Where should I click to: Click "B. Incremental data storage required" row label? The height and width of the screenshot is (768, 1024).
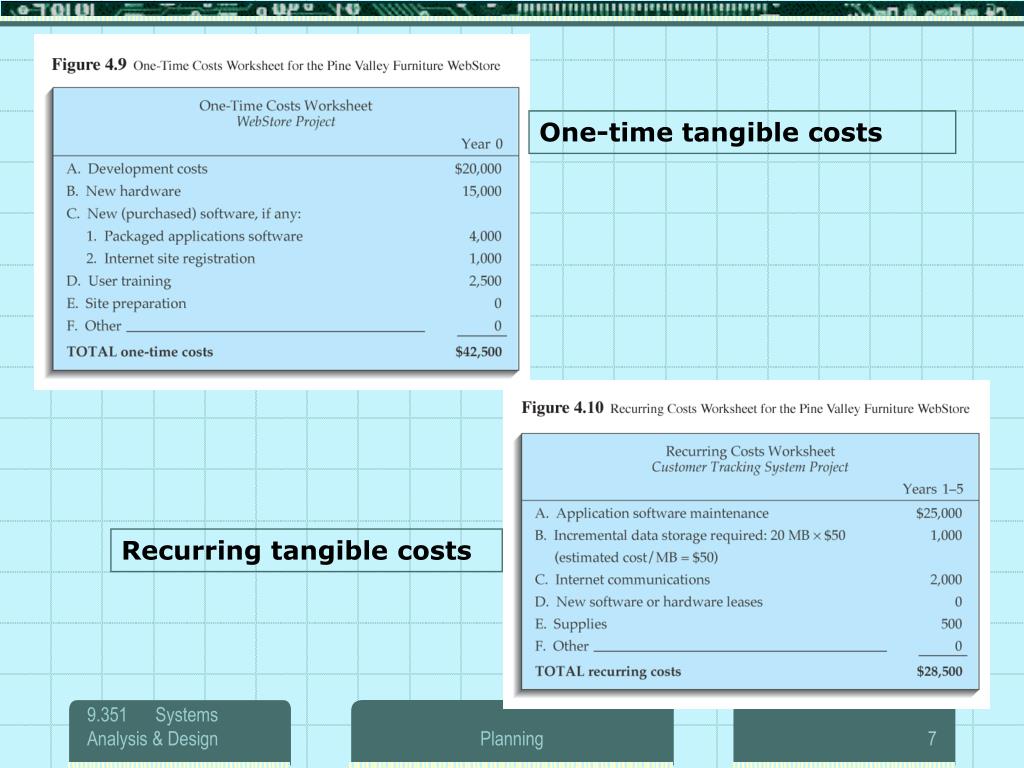point(690,536)
